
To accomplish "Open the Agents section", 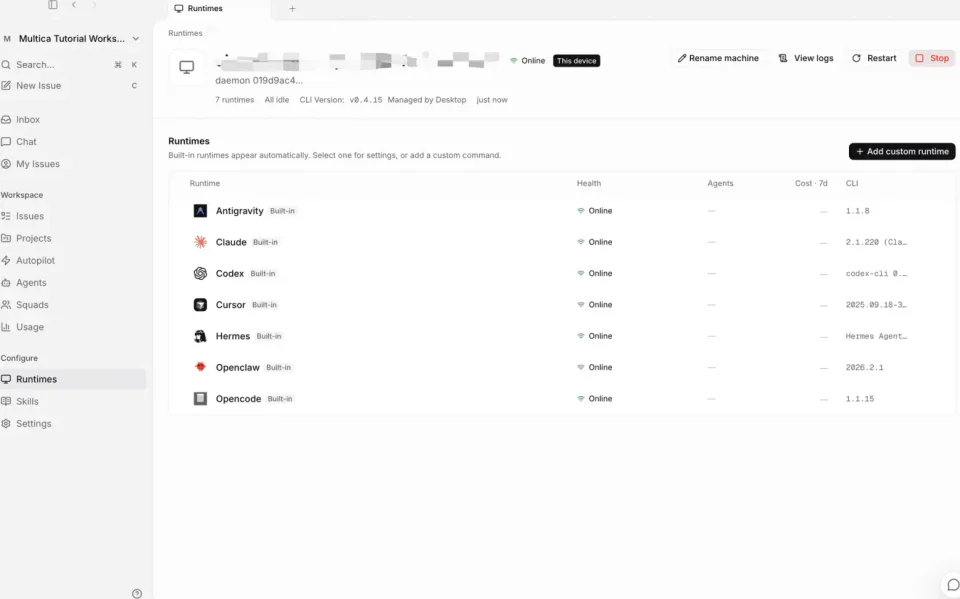I will (73, 282).
